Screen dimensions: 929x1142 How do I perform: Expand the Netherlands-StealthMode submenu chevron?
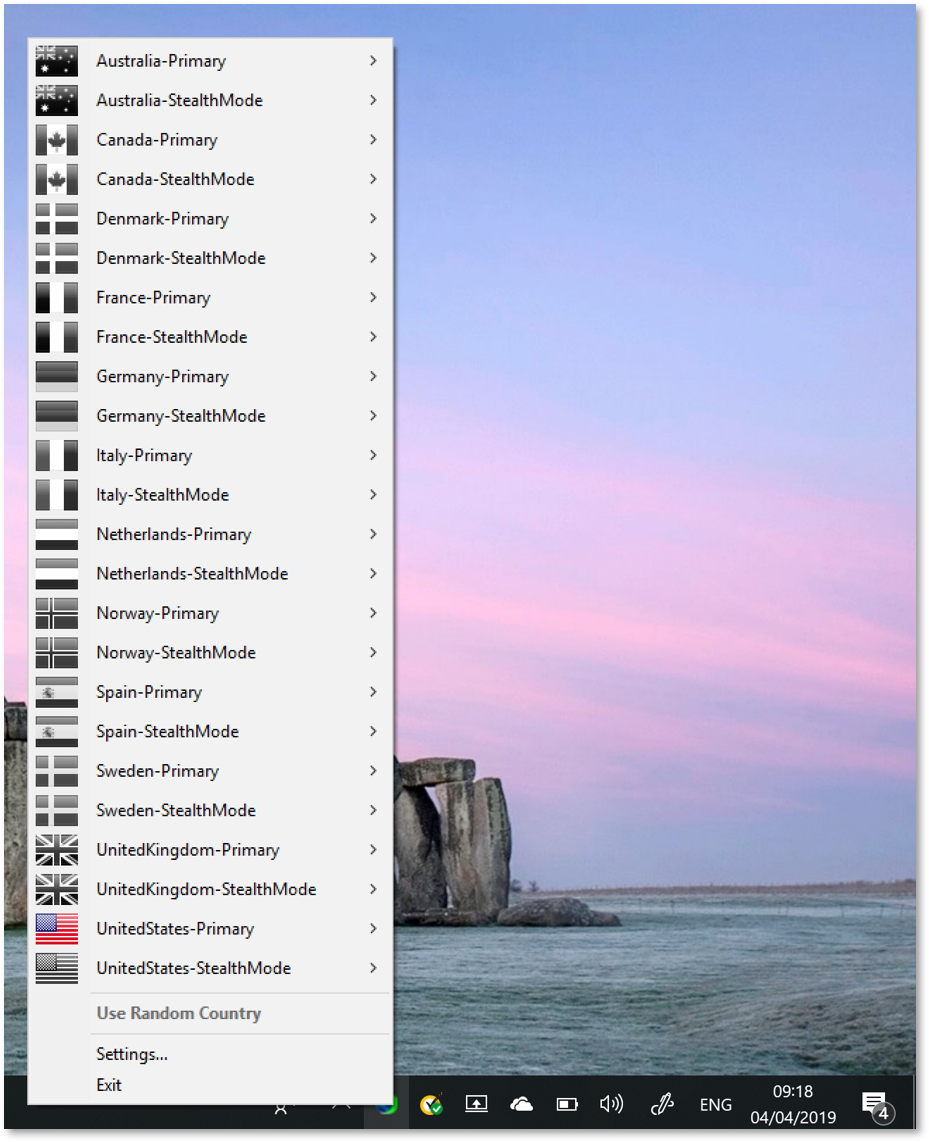373,574
